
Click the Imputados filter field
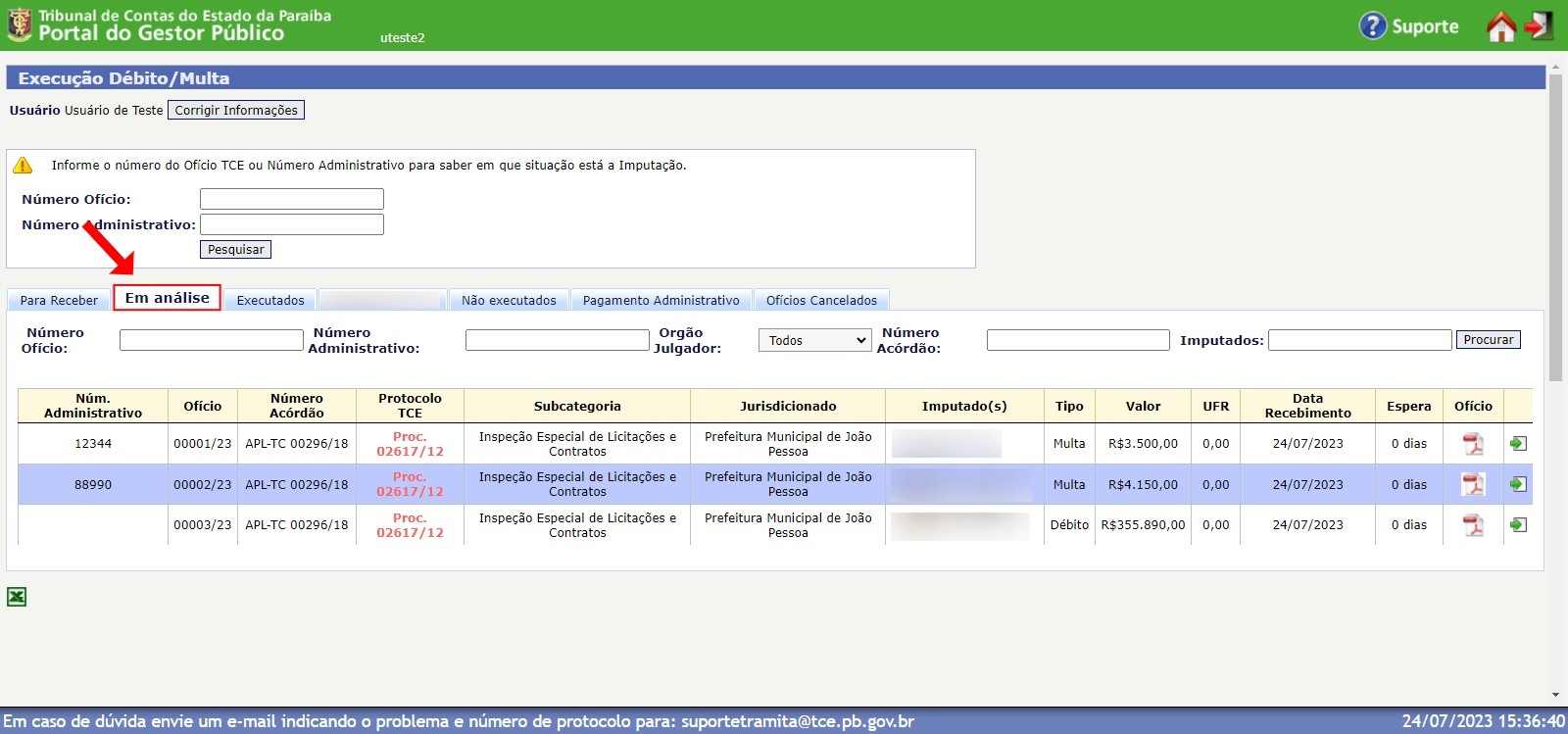pyautogui.click(x=1359, y=340)
